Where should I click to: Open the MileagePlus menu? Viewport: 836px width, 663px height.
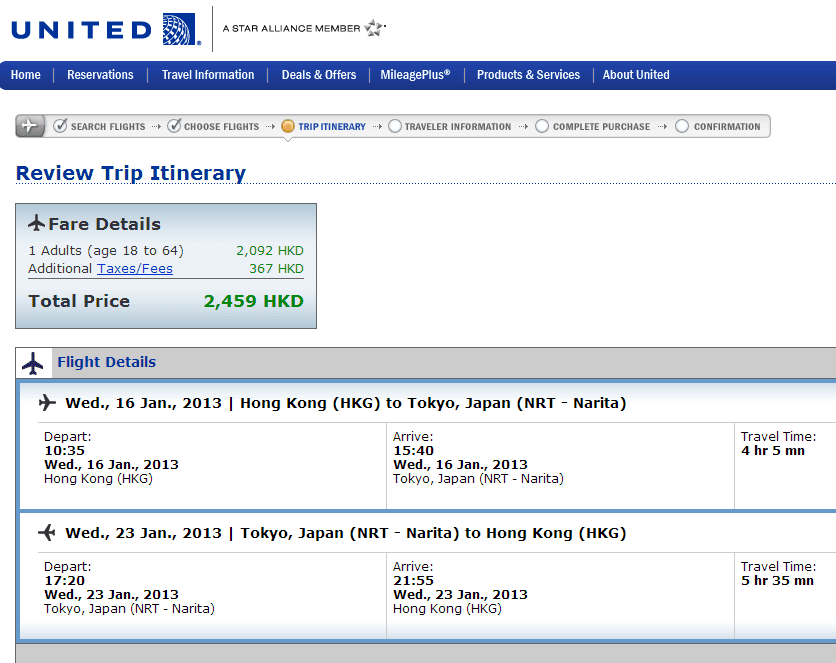[415, 75]
